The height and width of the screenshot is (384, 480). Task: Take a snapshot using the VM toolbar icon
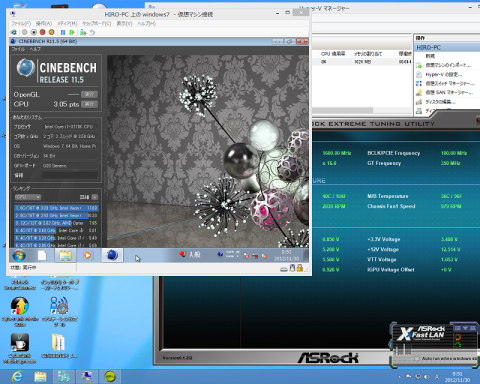[x=83, y=32]
